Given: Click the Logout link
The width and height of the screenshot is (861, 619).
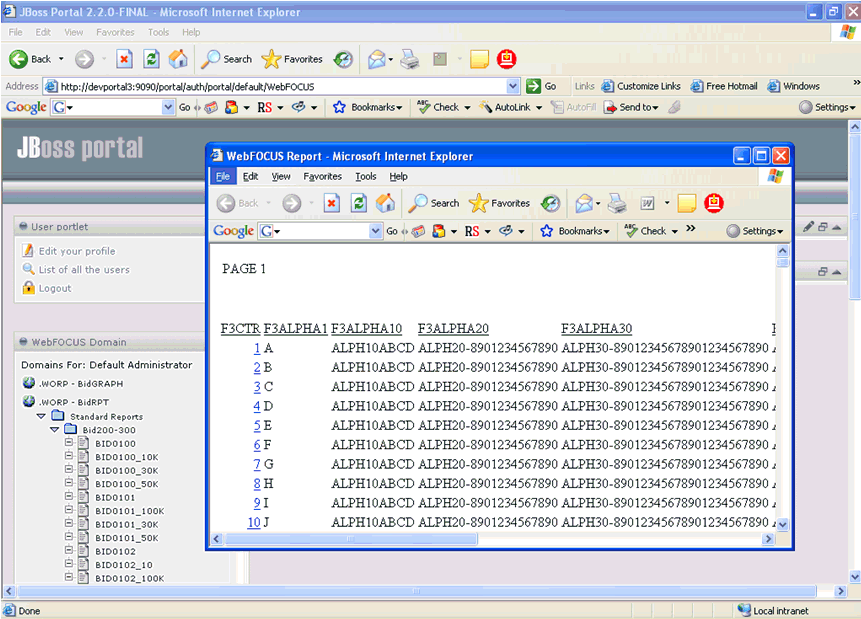Looking at the screenshot, I should point(55,288).
